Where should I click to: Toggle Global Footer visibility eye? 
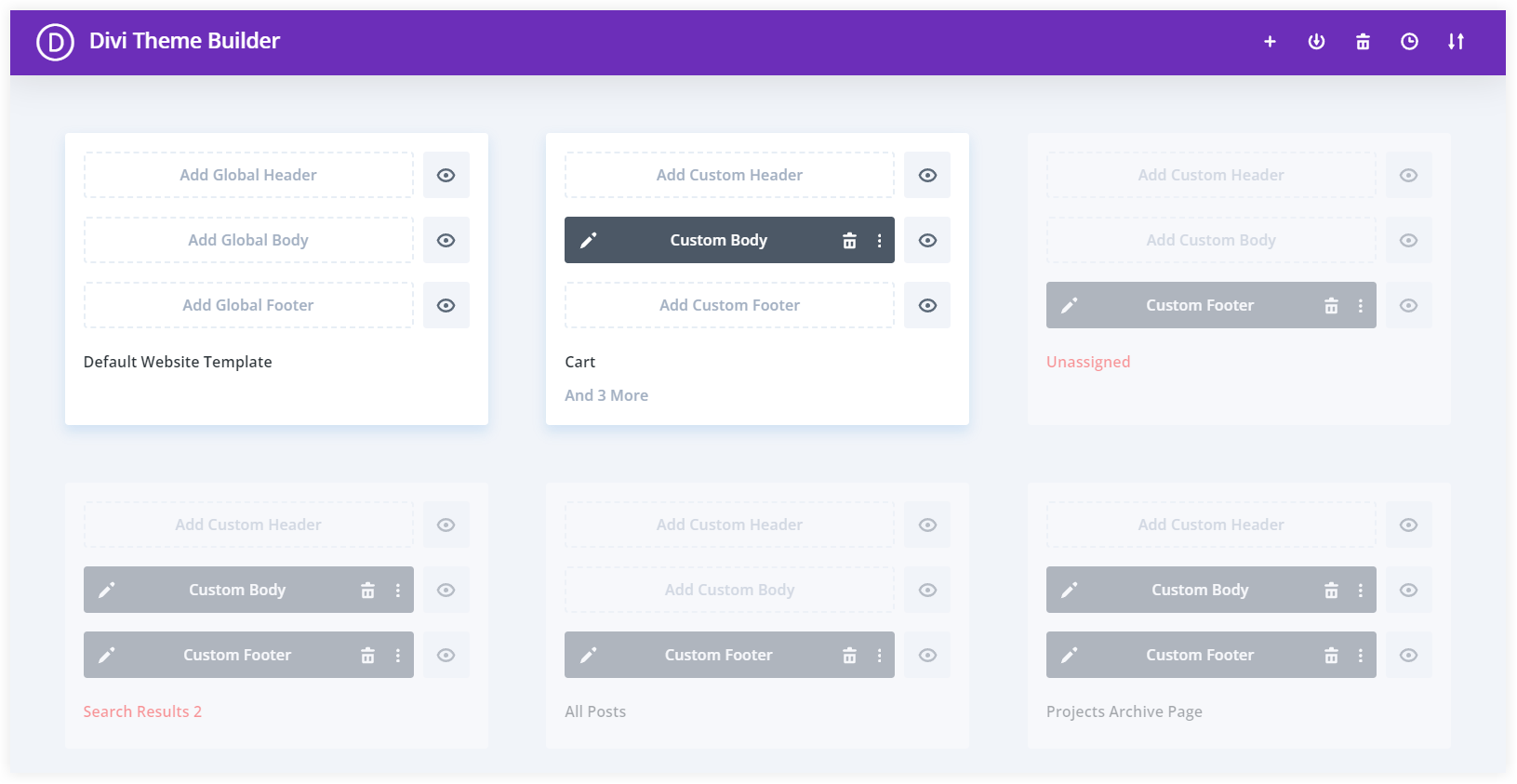point(446,305)
